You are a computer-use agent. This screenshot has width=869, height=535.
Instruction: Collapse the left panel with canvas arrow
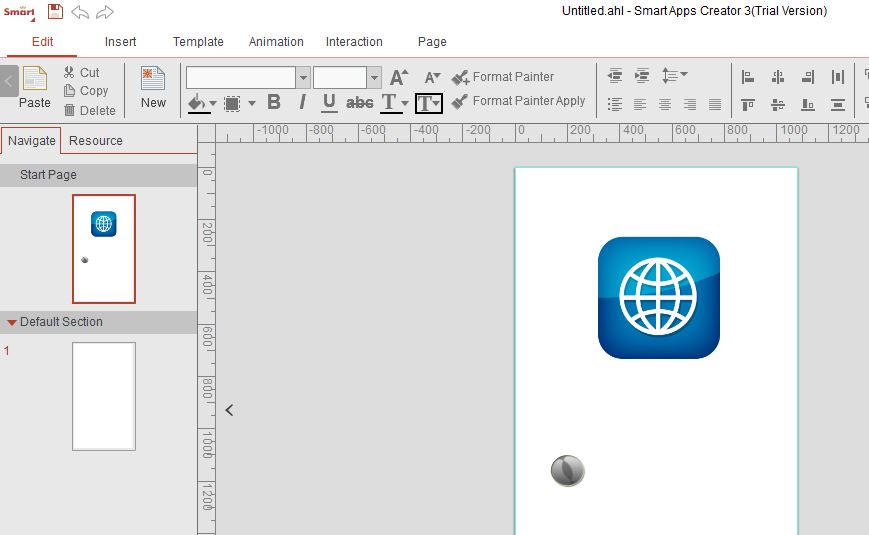(229, 410)
